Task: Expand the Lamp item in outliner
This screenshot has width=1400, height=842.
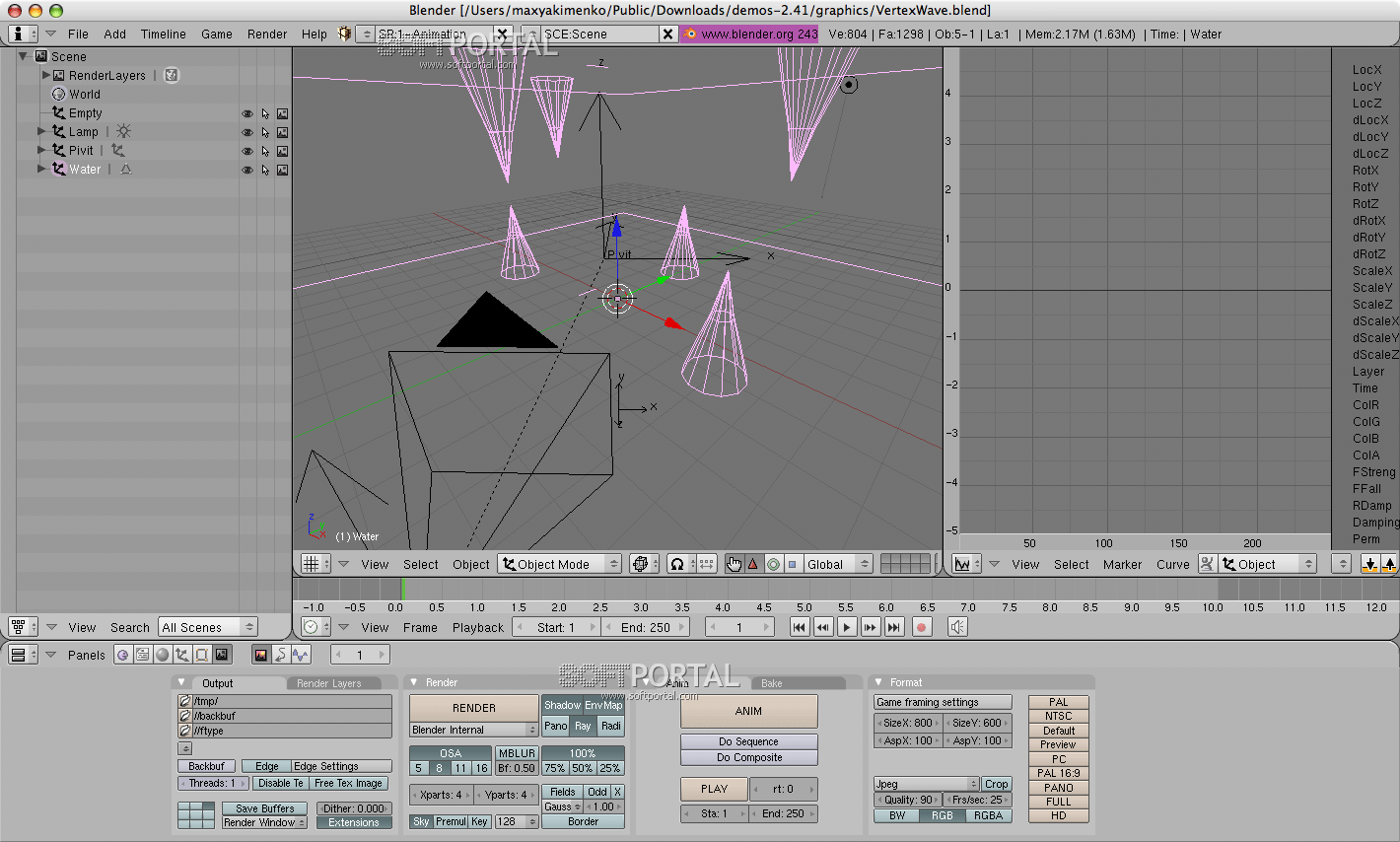Action: coord(41,131)
